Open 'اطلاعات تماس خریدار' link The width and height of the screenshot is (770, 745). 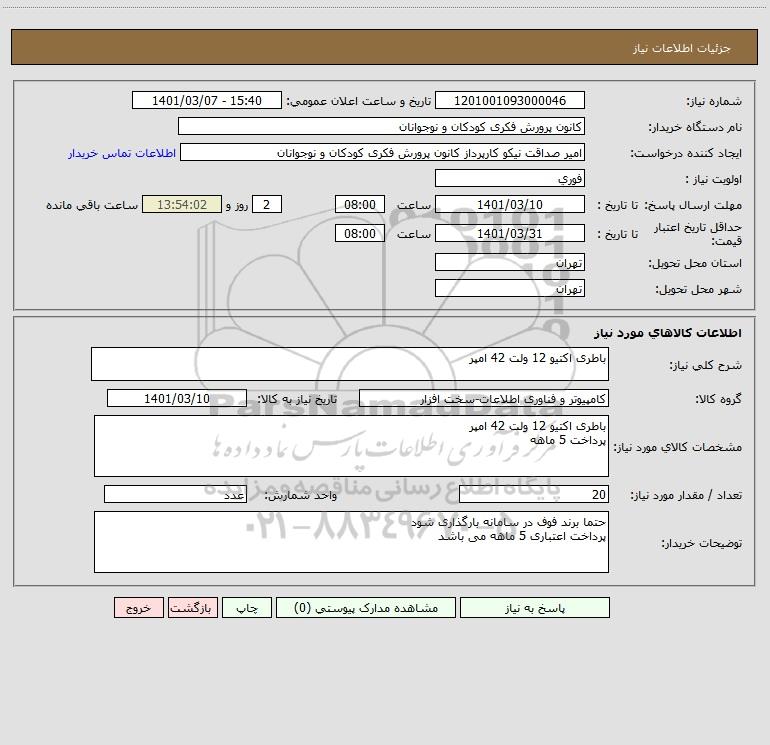click(122, 153)
